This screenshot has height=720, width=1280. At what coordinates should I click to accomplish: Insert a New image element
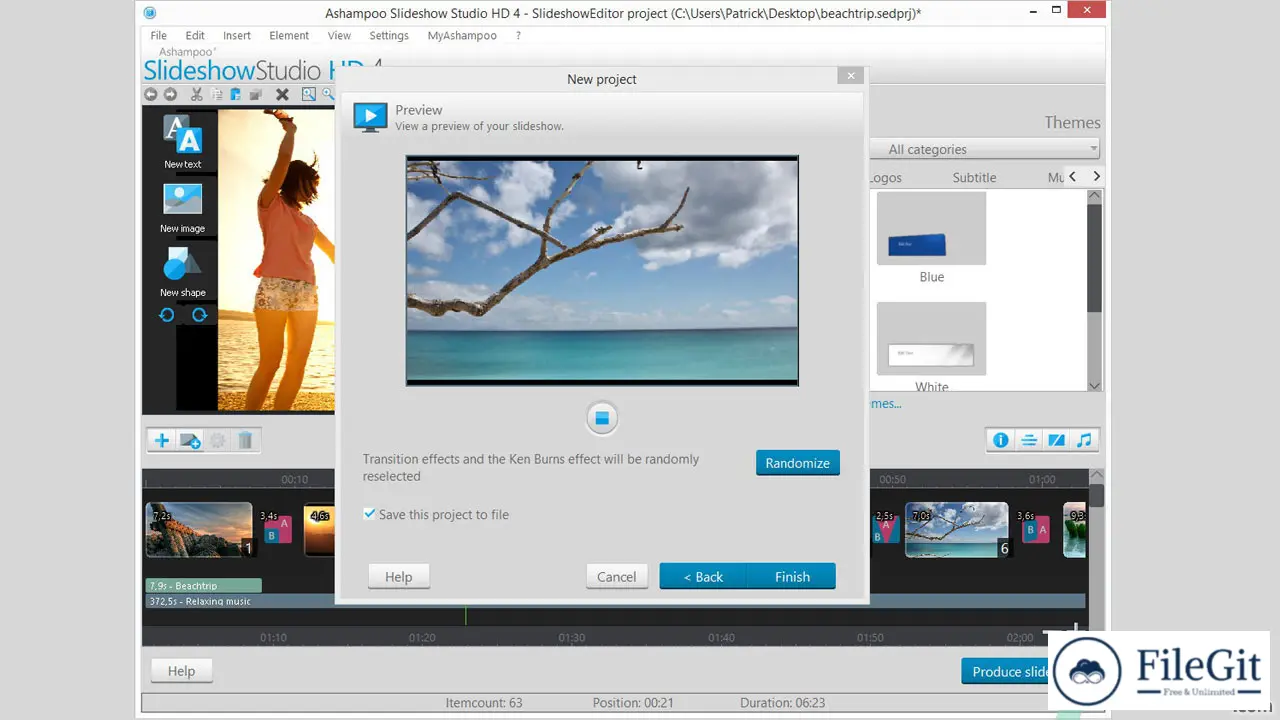tap(183, 208)
